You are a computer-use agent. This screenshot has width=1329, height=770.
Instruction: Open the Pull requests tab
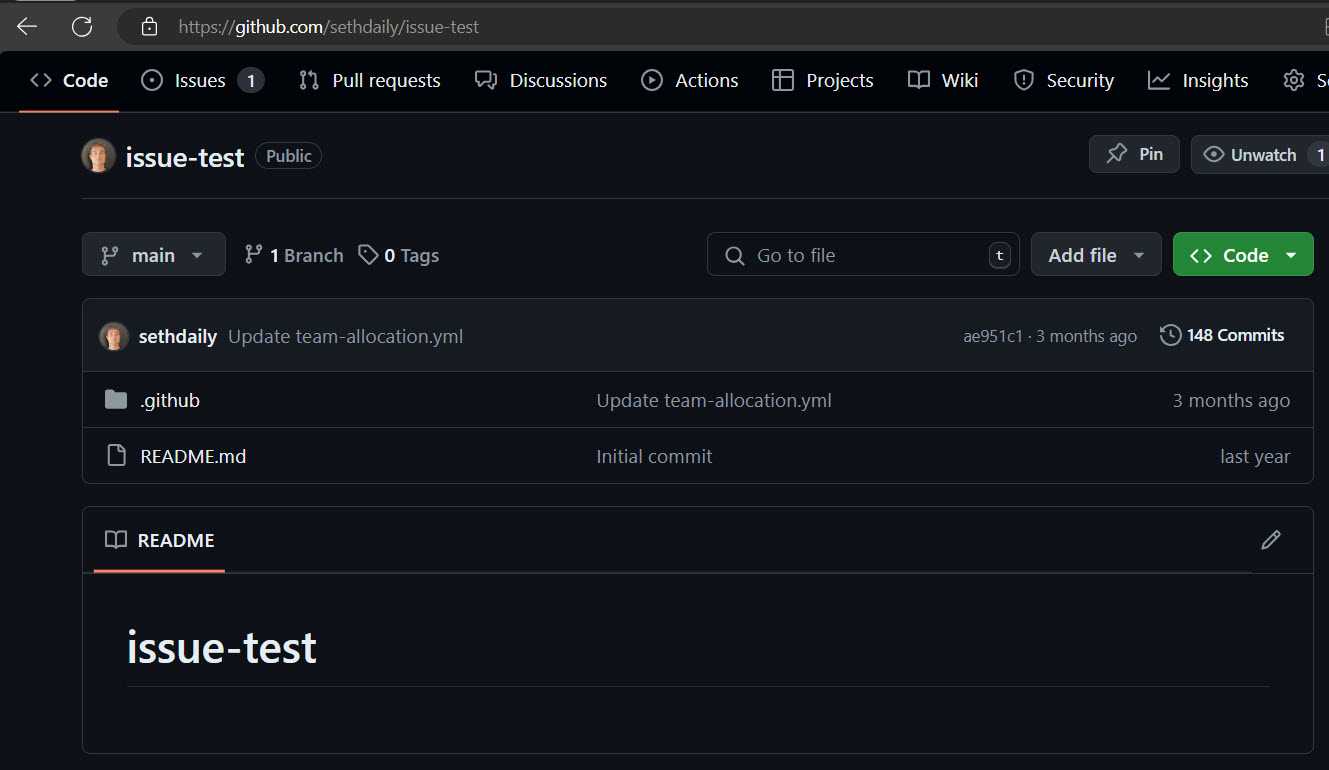(x=370, y=81)
